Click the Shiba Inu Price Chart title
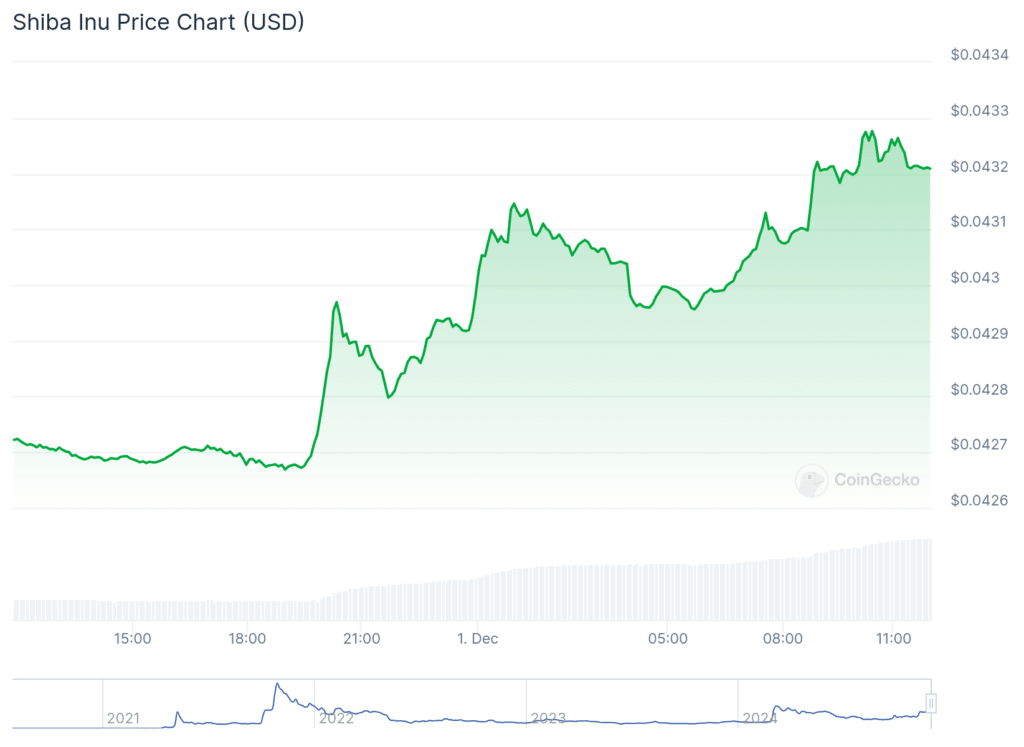This screenshot has height=747, width=1024. 158,22
